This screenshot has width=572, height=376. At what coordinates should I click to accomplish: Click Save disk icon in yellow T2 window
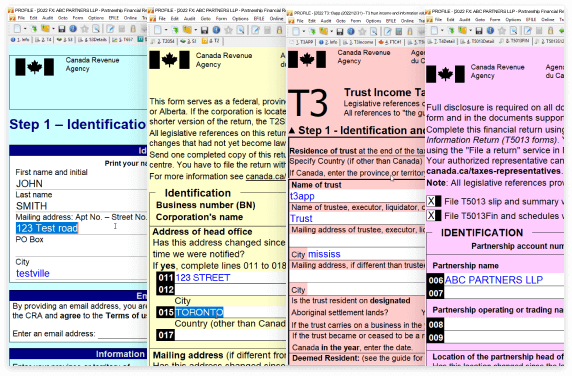205,30
